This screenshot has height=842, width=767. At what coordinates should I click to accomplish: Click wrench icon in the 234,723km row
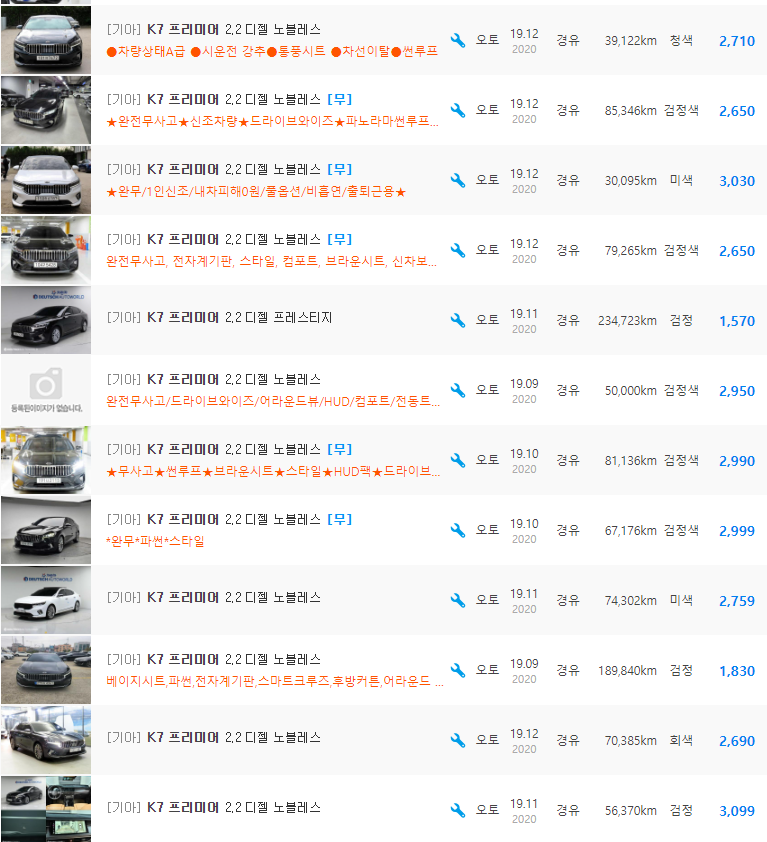(x=458, y=321)
